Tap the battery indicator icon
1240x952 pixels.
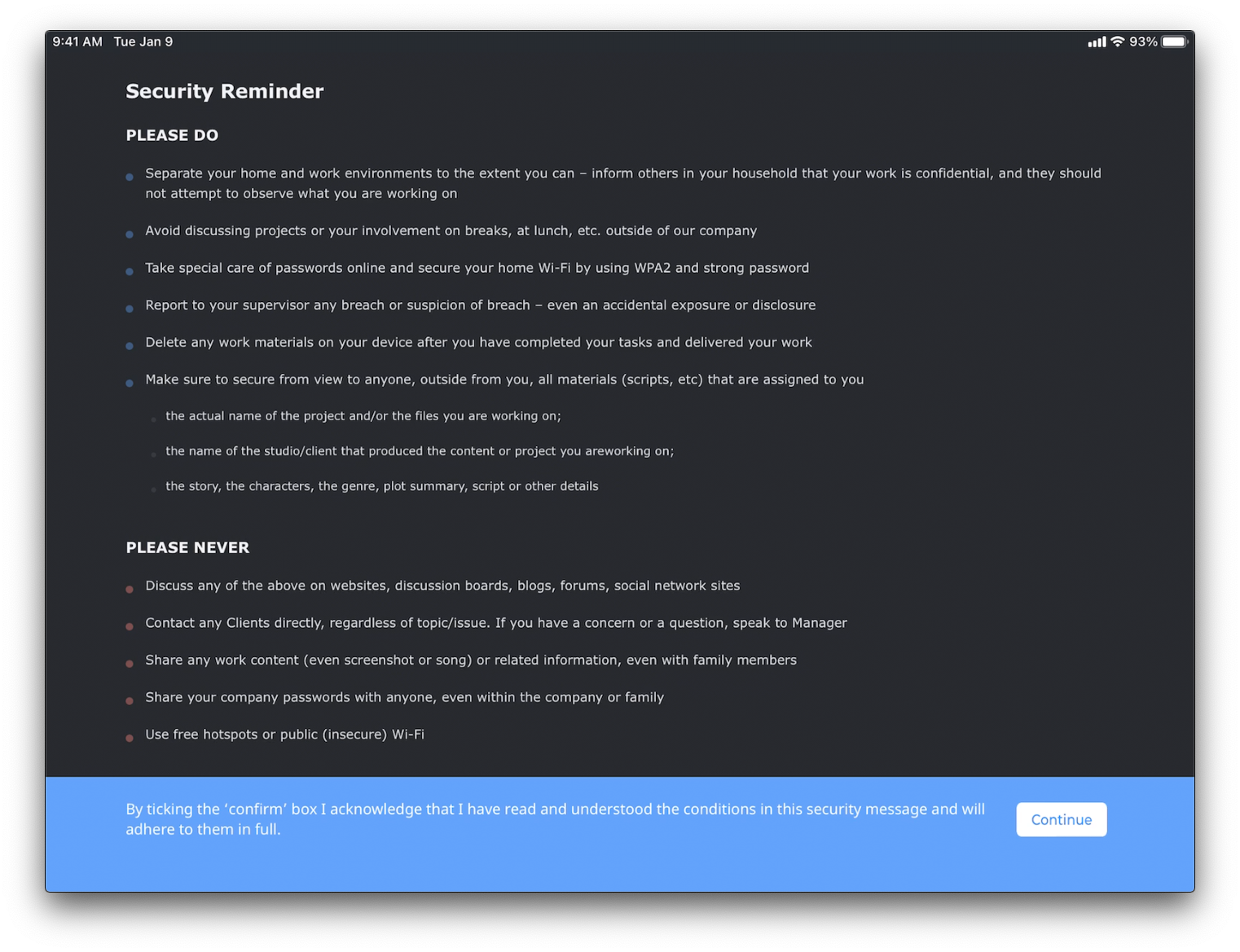point(1175,42)
